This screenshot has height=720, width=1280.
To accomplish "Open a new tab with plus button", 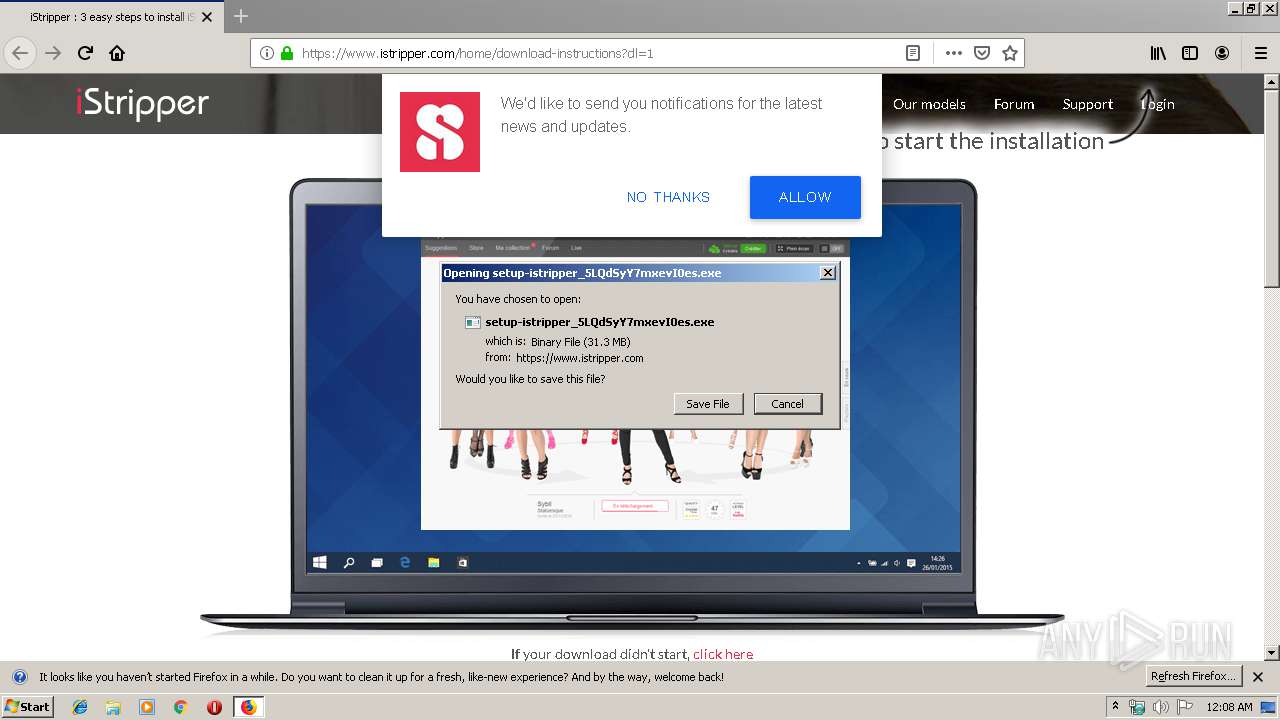I will click(x=241, y=16).
